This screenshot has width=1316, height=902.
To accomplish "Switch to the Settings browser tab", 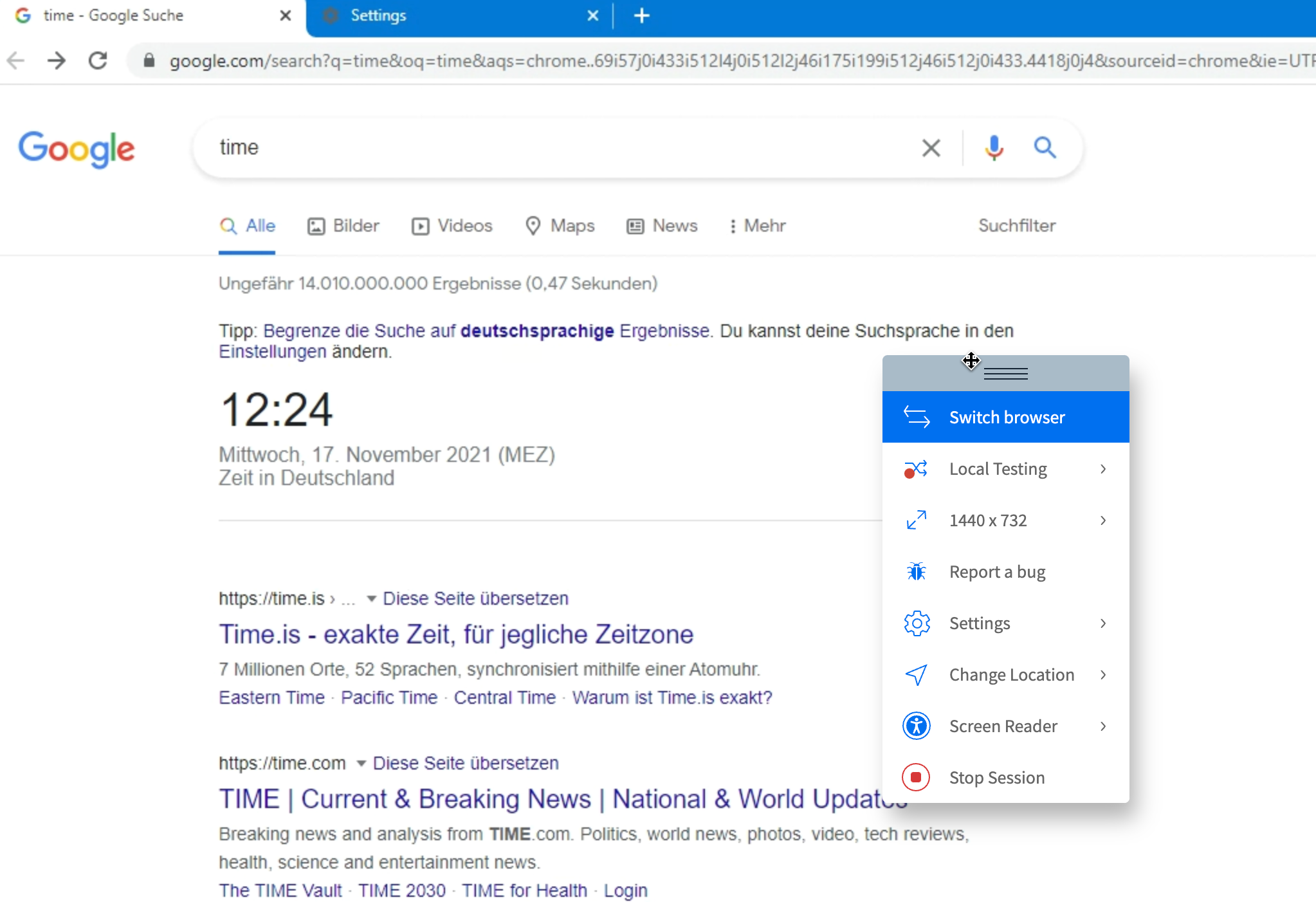I will point(378,15).
